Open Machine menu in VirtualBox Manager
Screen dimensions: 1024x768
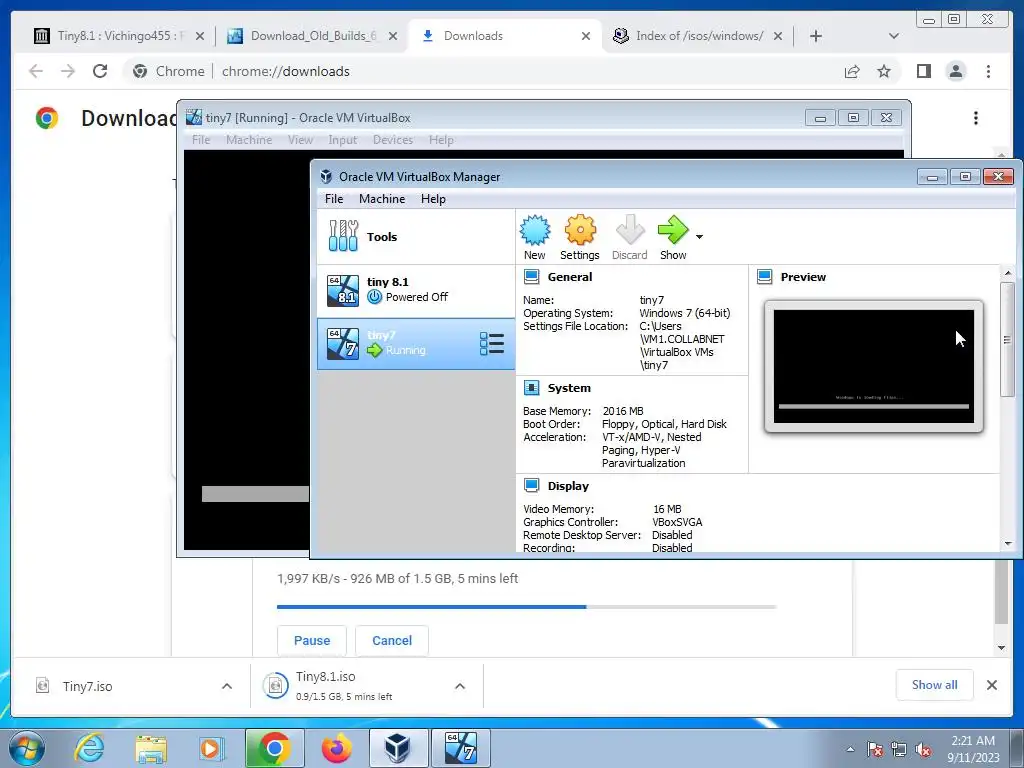[x=382, y=199]
